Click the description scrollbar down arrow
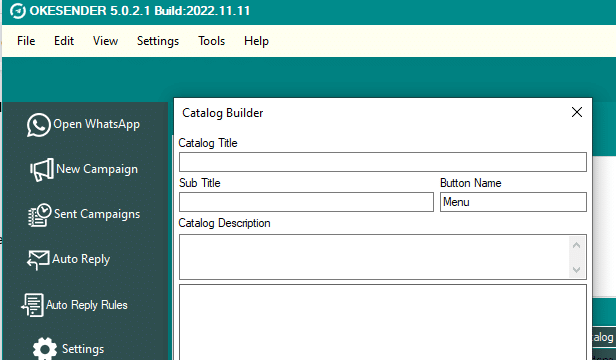The width and height of the screenshot is (616, 360). pos(576,270)
